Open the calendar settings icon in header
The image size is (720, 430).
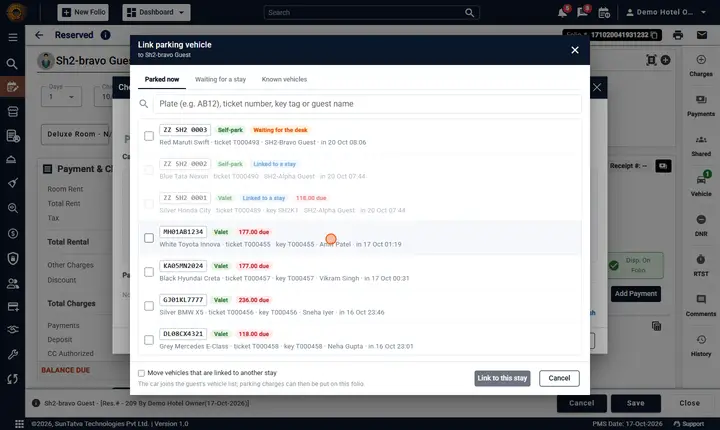(604, 13)
